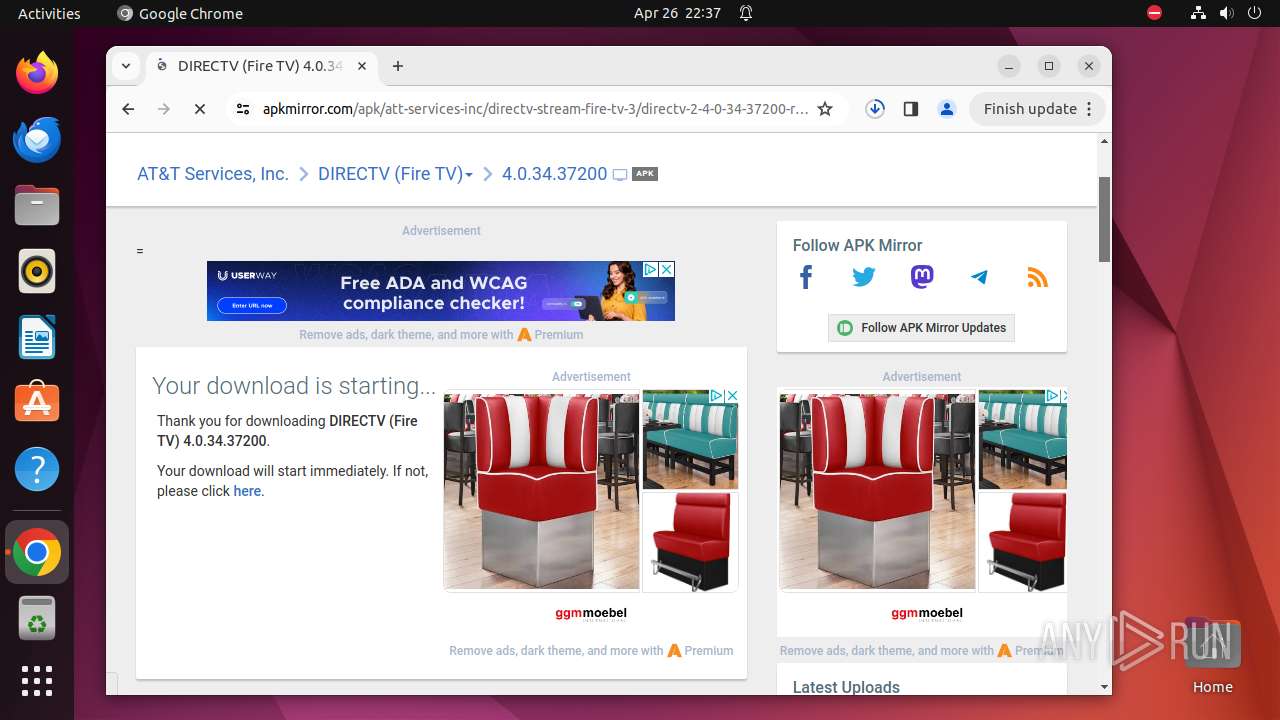Open Firefox from the dock
1280x720 pixels.
(37, 73)
